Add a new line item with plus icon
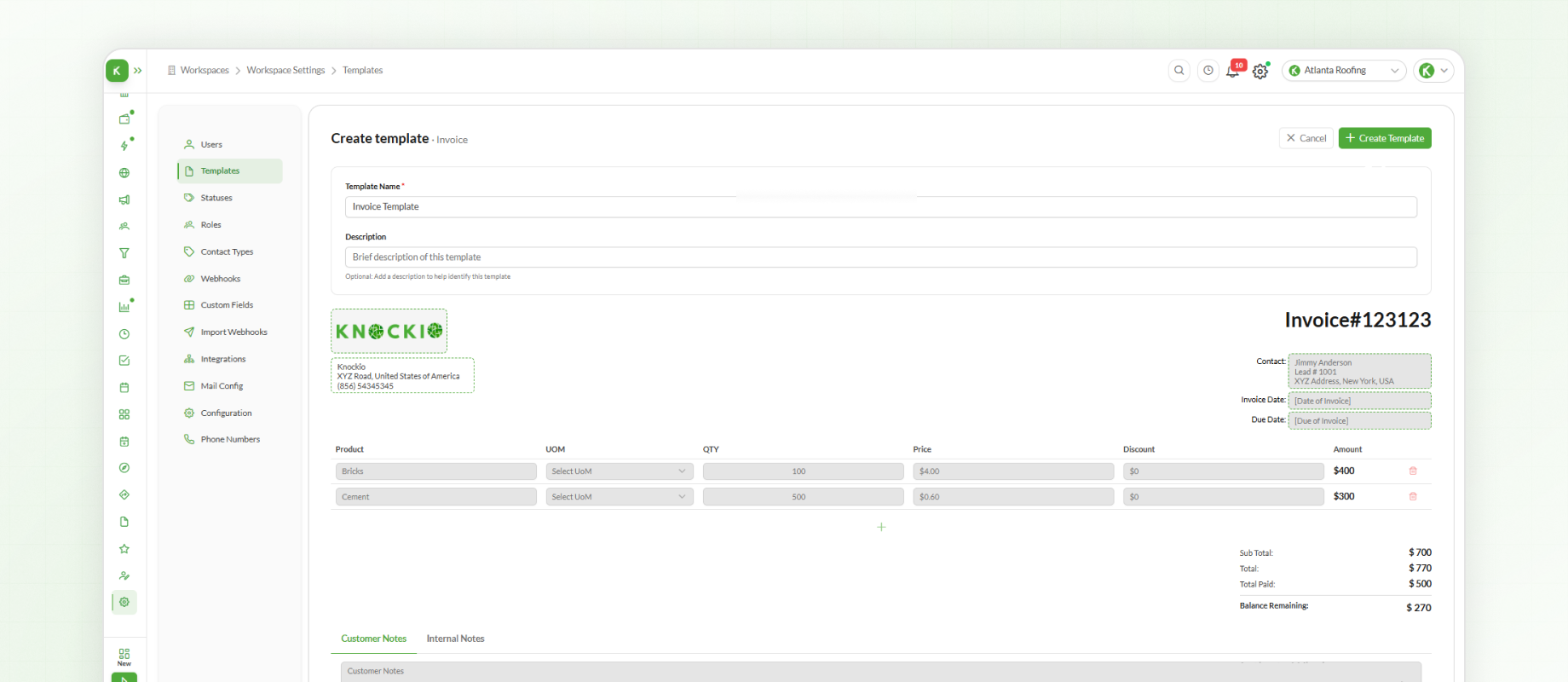1568x682 pixels. [x=881, y=528]
